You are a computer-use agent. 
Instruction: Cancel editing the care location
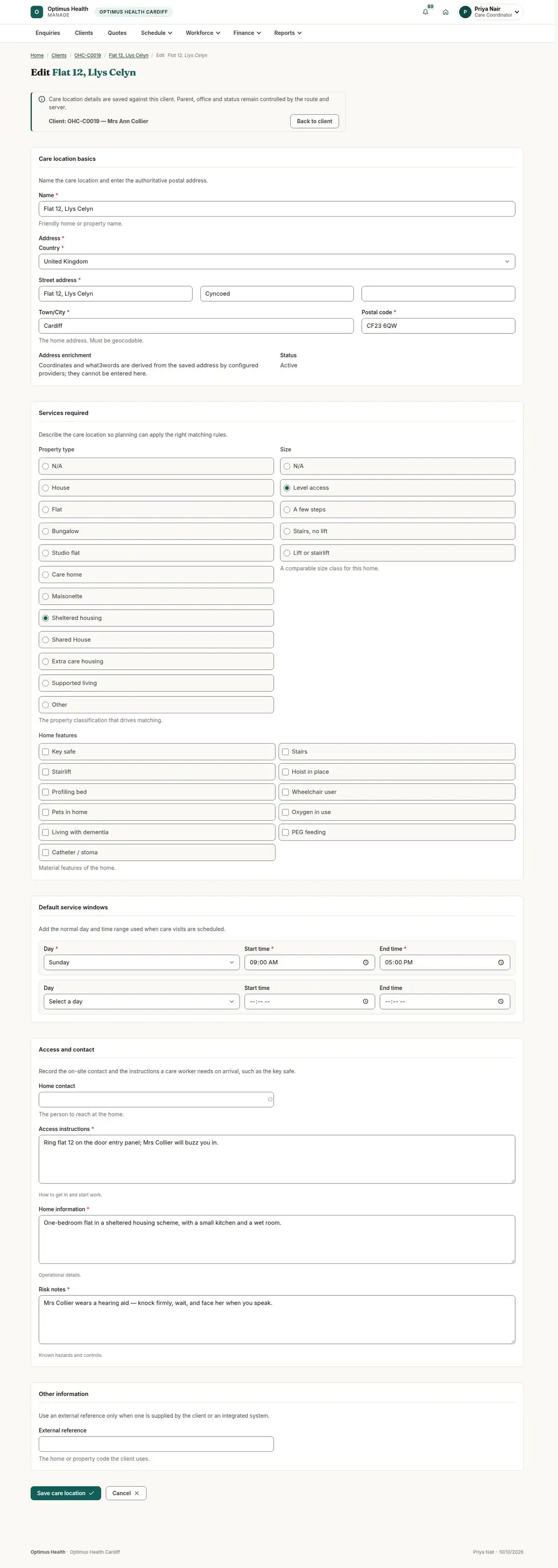point(126,1493)
